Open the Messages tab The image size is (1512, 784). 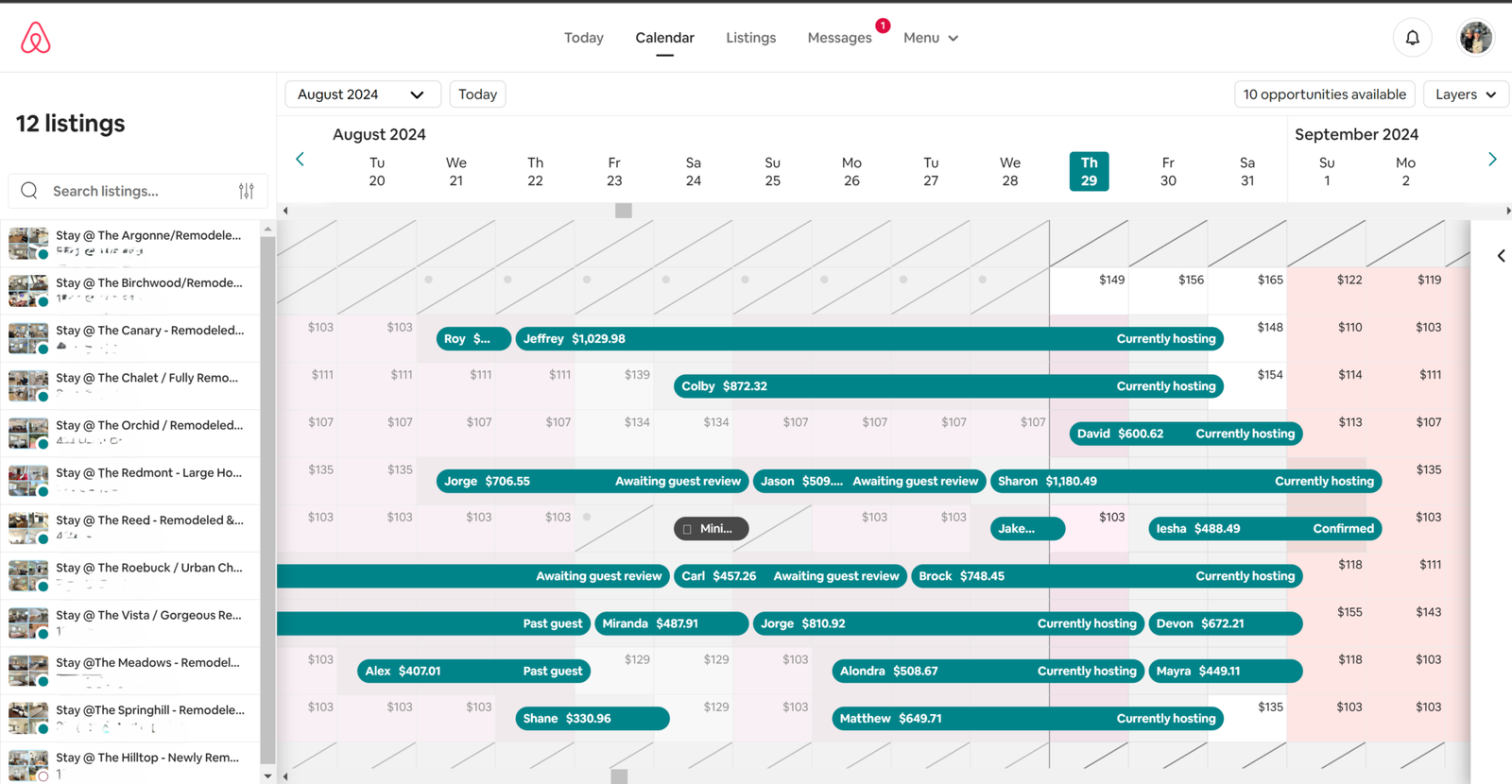(x=839, y=38)
